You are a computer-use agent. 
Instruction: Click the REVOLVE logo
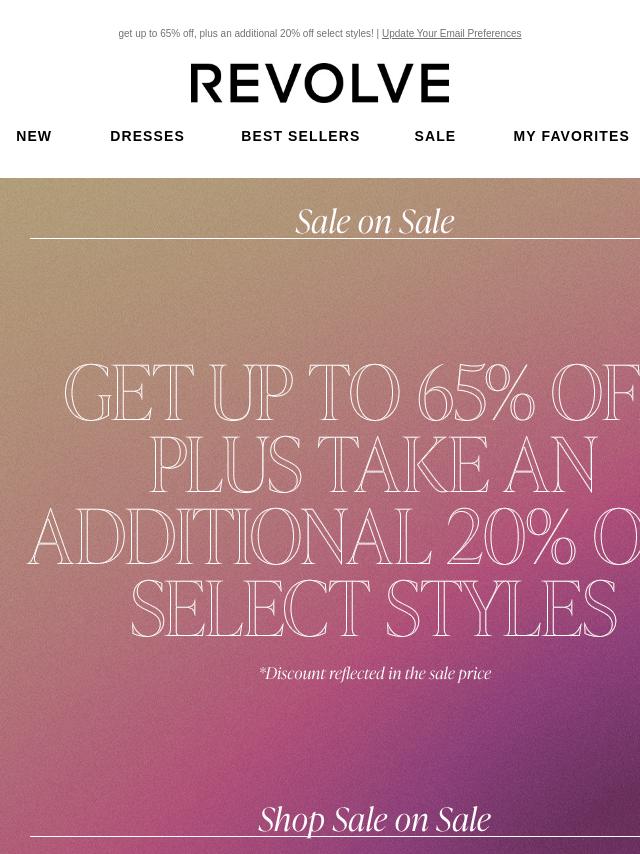(320, 83)
